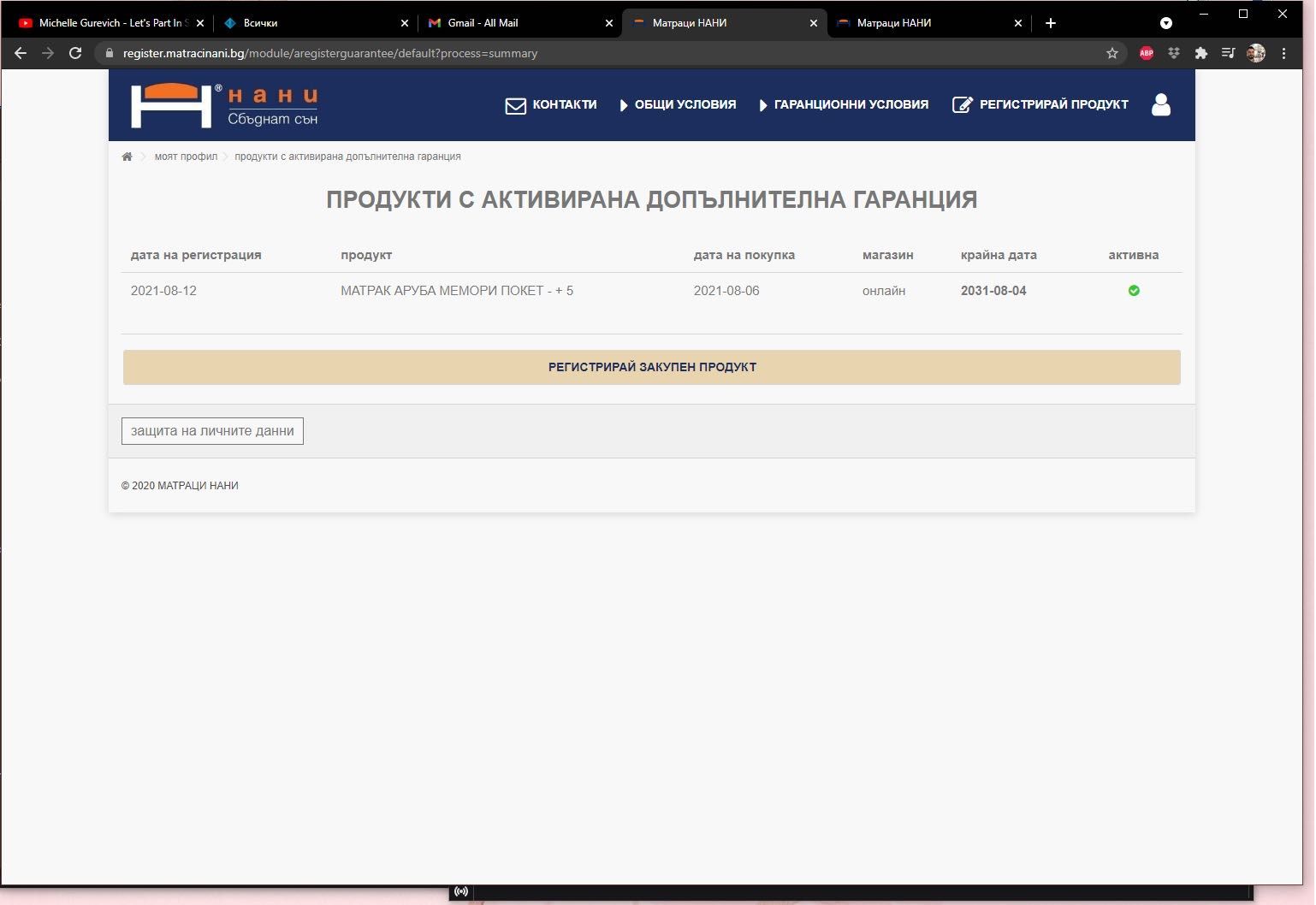Click the магазин column header
The width and height of the screenshot is (1316, 905).
[888, 255]
